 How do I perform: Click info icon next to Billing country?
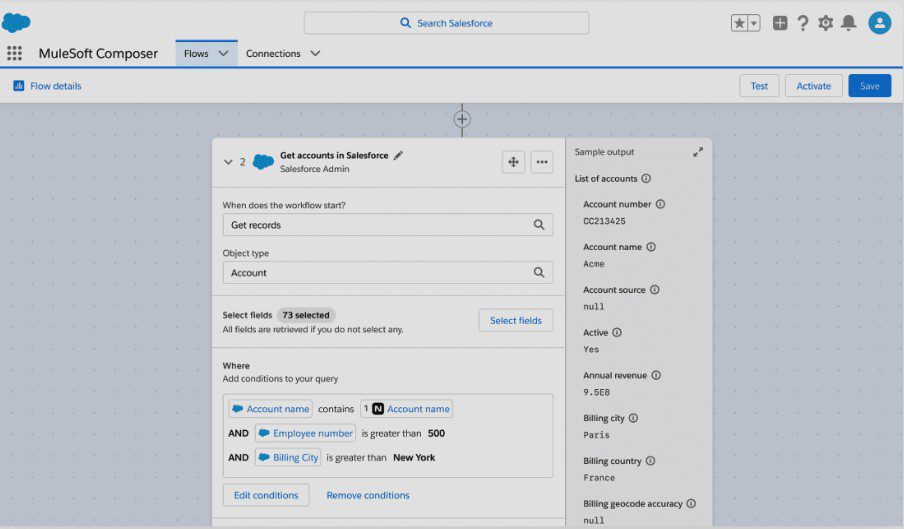(x=650, y=460)
